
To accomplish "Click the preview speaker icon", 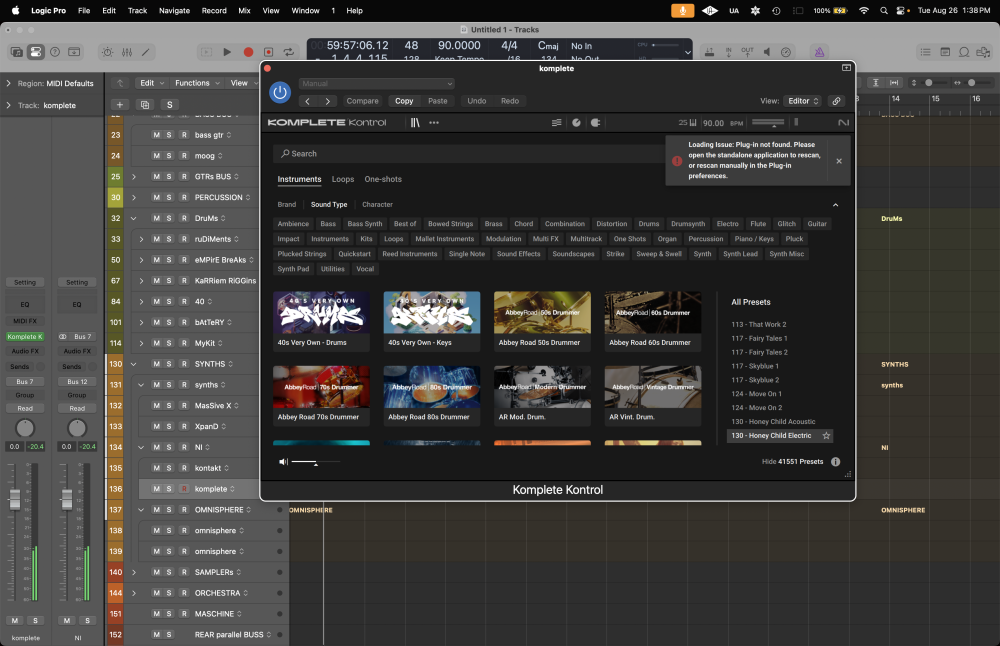I will coord(283,462).
